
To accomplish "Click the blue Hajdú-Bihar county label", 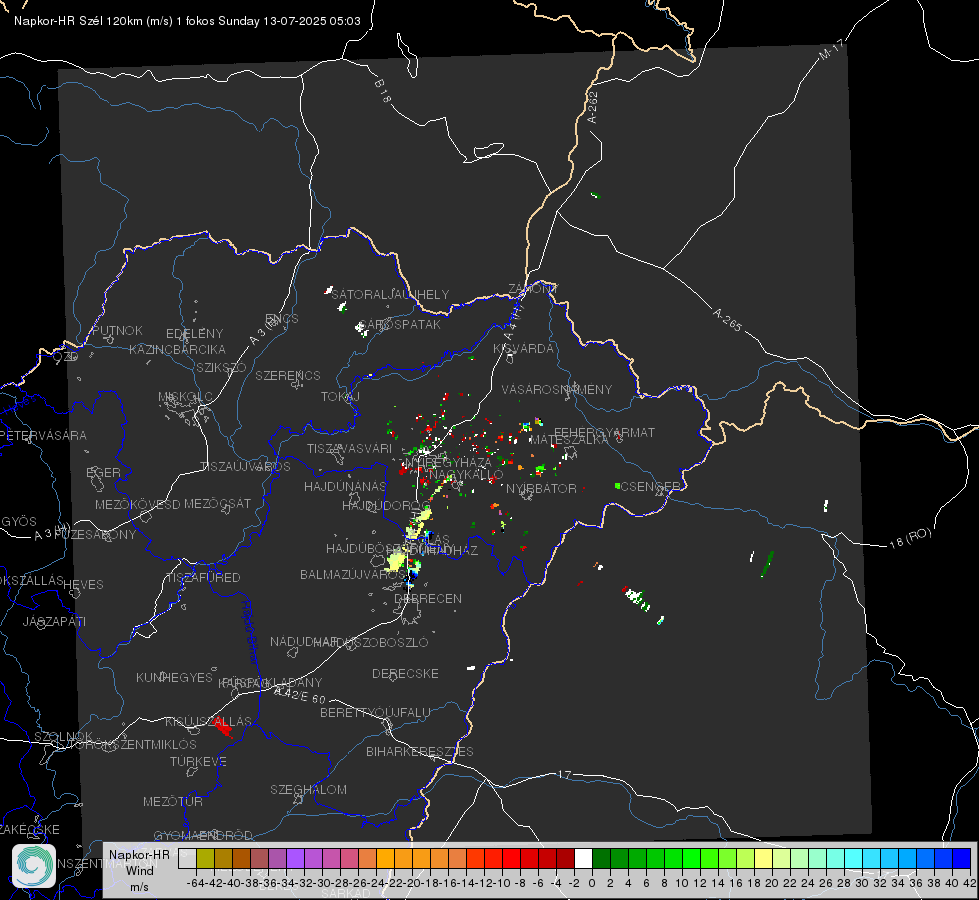I will tap(249, 632).
